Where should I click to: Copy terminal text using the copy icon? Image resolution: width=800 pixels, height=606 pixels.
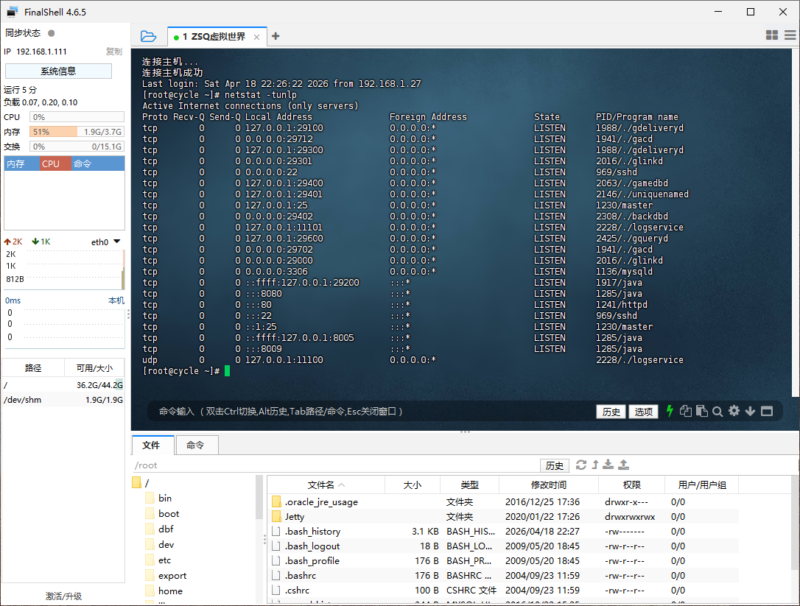[686, 411]
